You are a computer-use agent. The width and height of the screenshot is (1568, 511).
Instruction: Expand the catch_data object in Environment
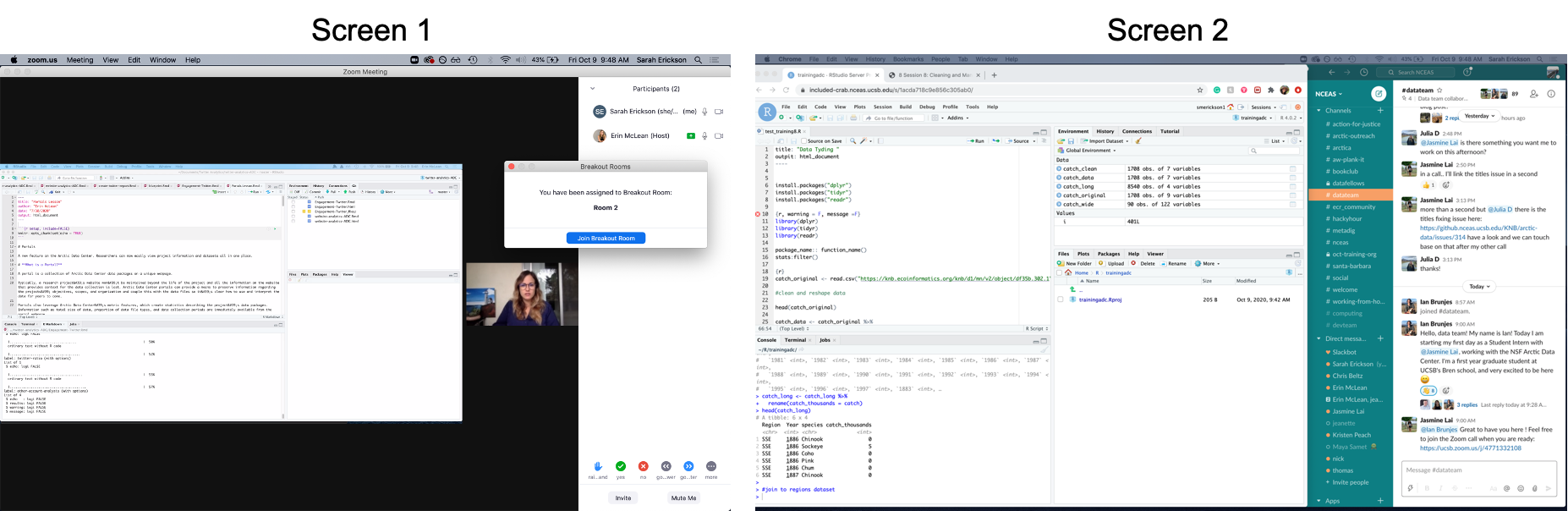coord(1059,178)
